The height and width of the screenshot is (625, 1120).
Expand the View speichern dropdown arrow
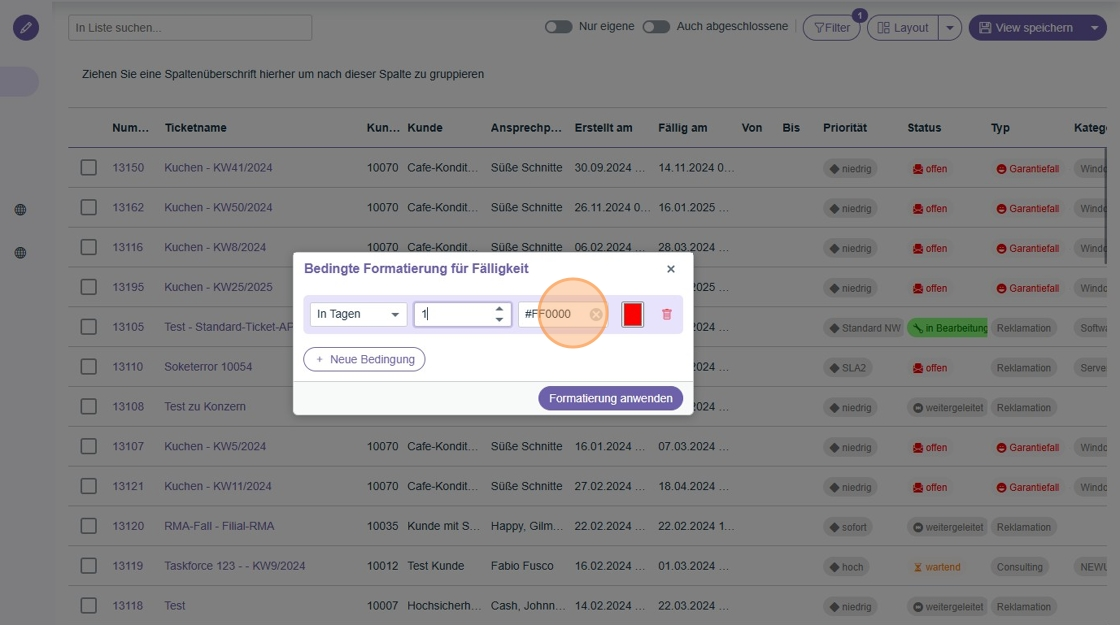(1094, 28)
